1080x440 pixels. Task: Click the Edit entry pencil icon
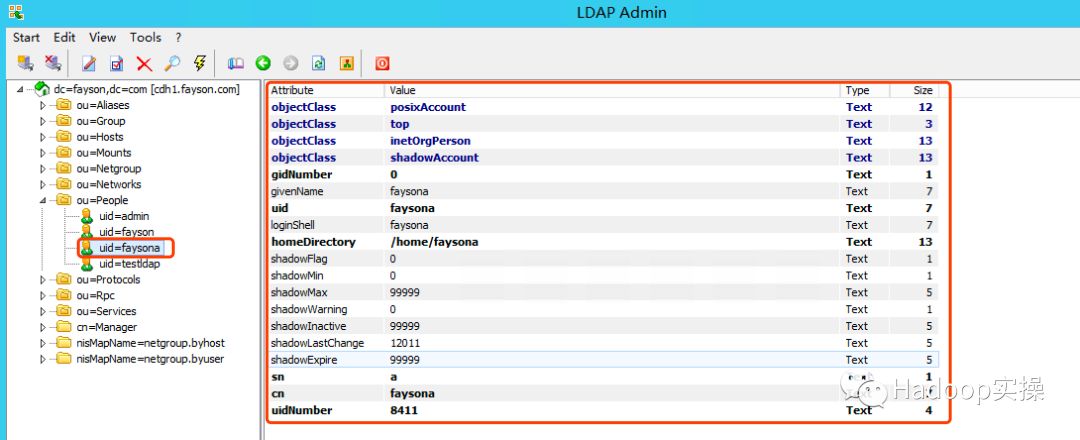(89, 63)
